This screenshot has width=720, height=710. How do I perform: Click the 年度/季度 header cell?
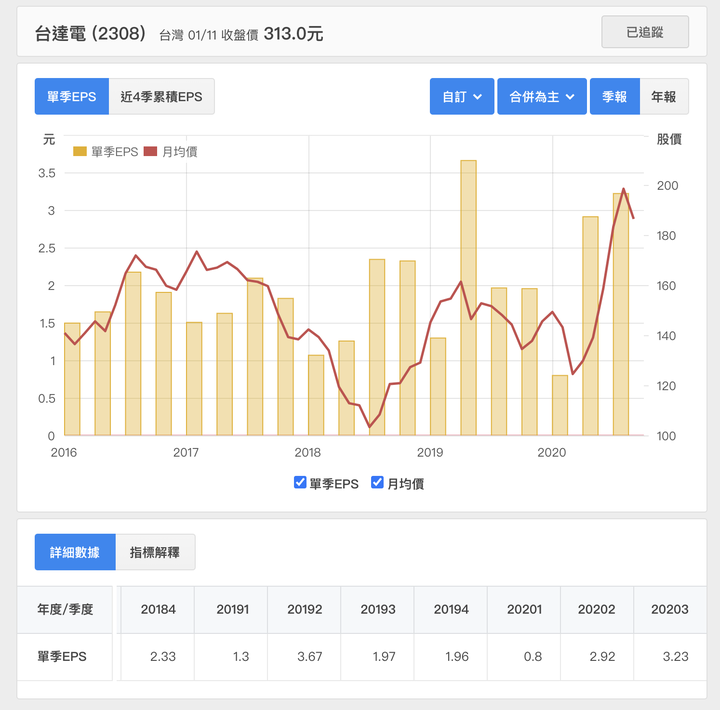(x=65, y=609)
